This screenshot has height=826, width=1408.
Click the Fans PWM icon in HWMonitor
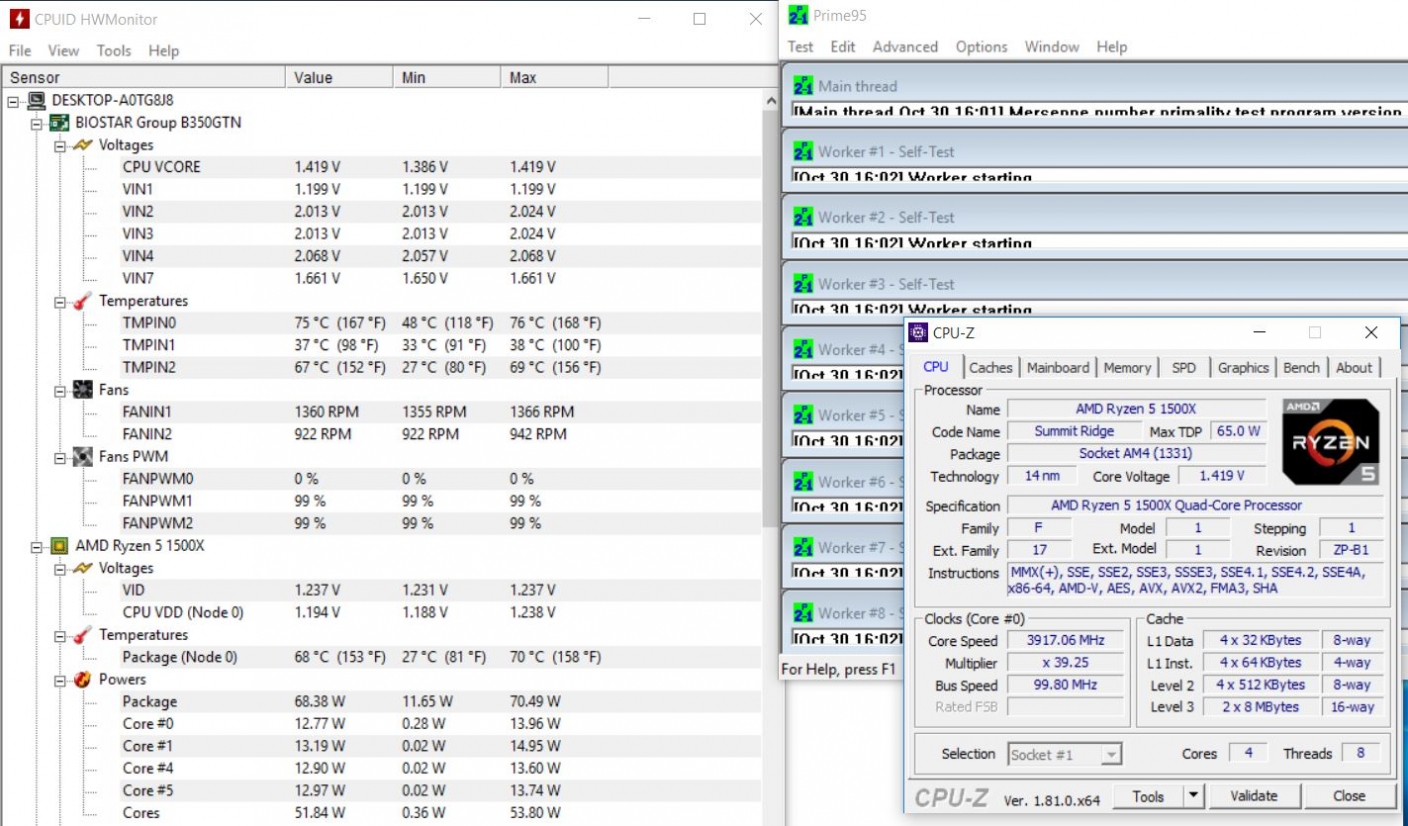click(84, 456)
